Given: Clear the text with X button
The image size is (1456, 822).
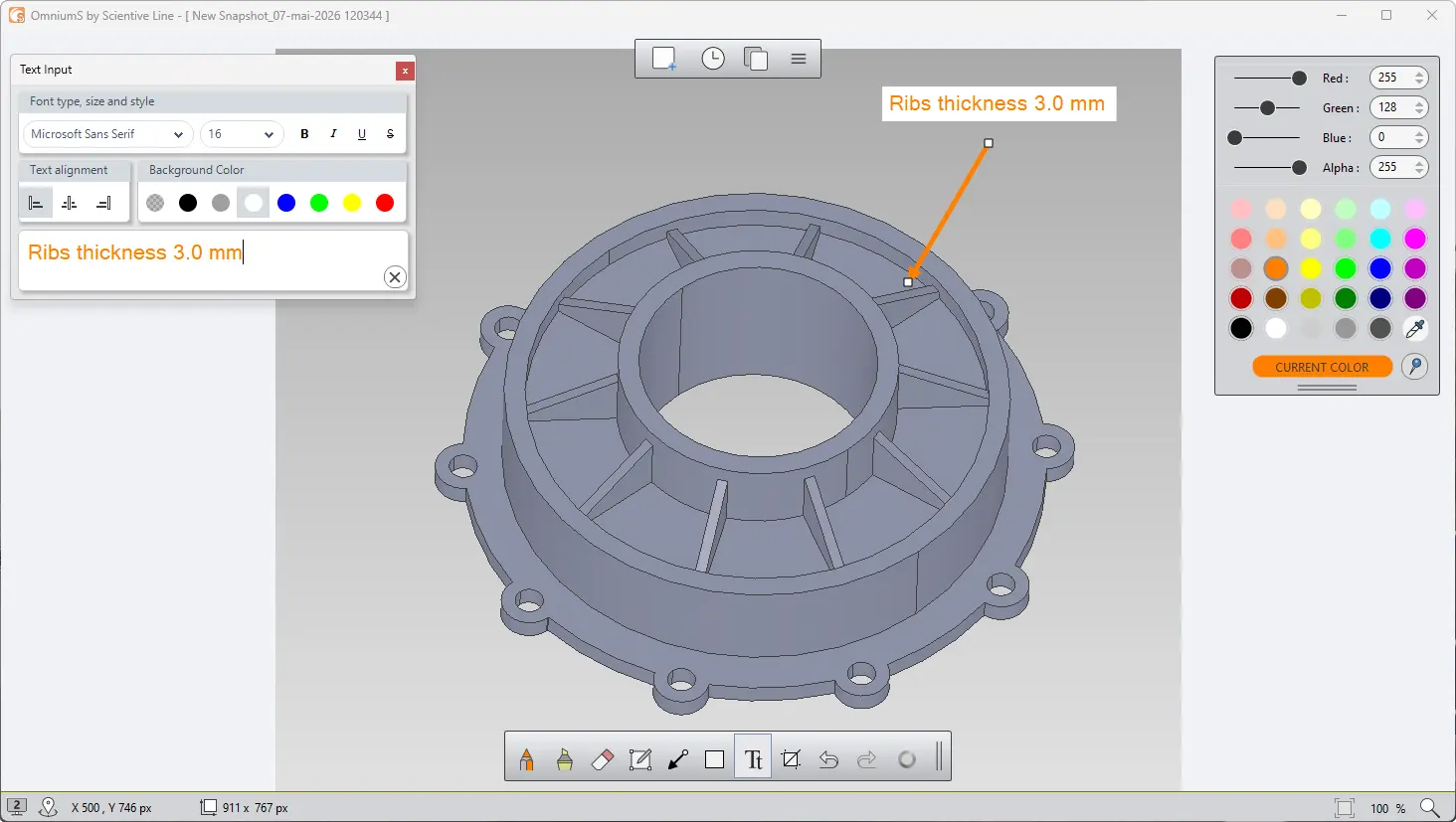Looking at the screenshot, I should pos(395,277).
